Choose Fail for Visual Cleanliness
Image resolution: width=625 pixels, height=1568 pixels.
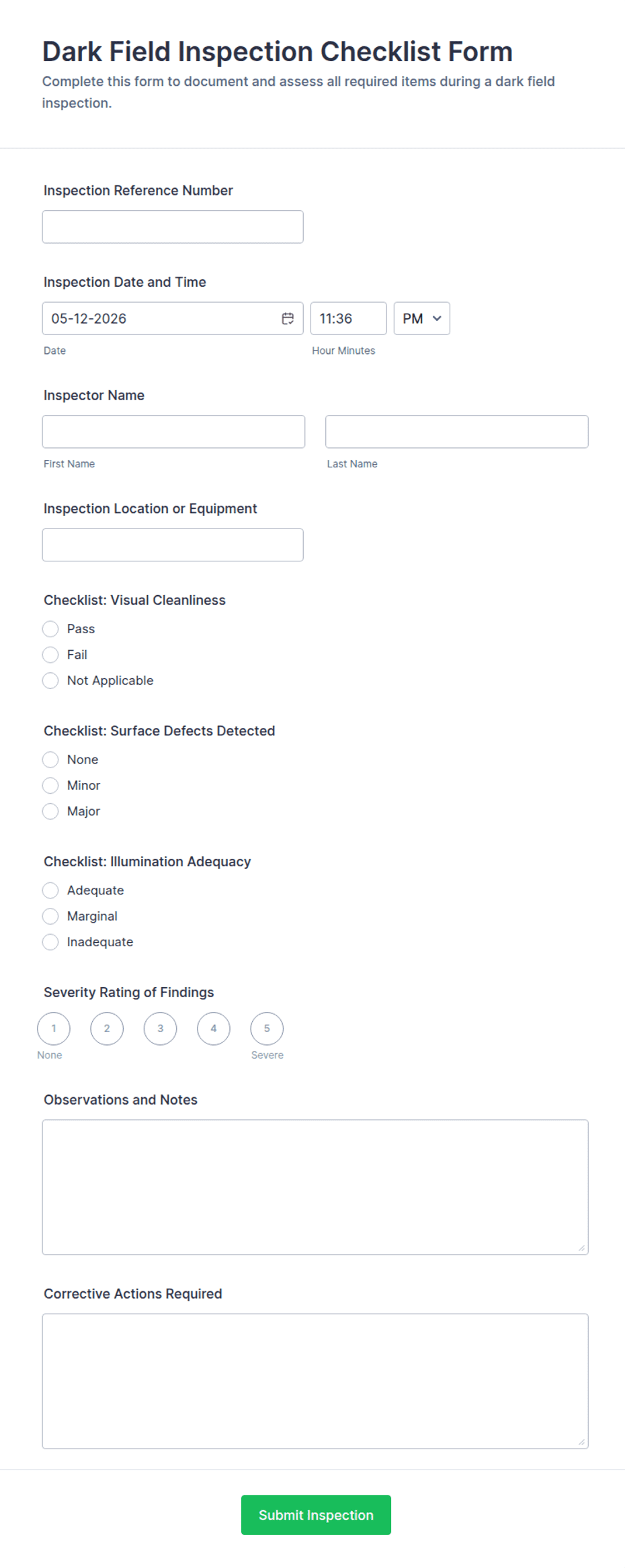coord(50,655)
